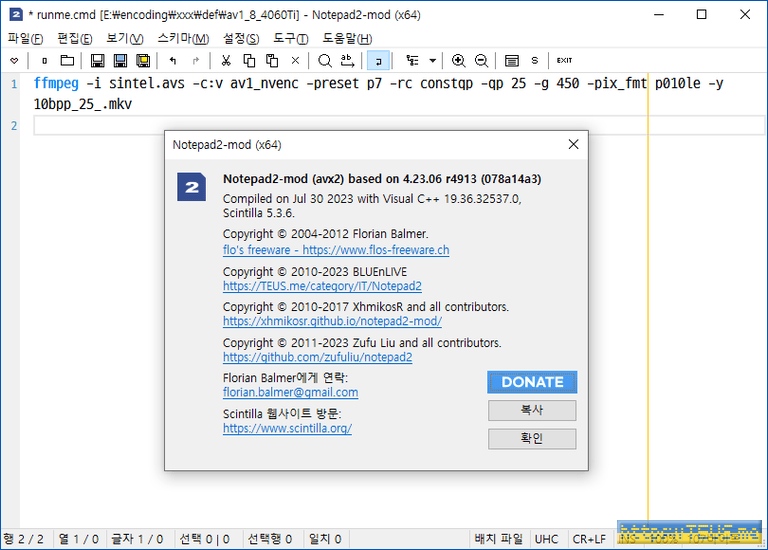Open the 파일(F) menu
The height and width of the screenshot is (550, 768).
point(25,38)
